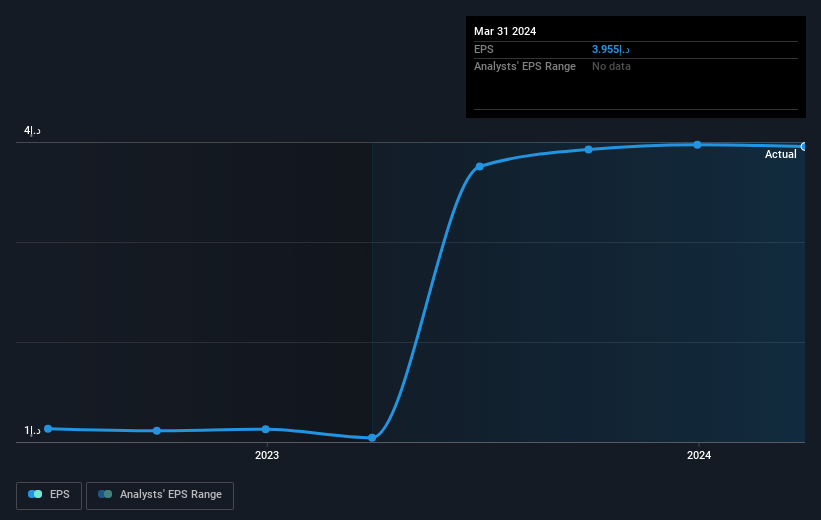Select the data point at 2023 axis mark
Image resolution: width=821 pixels, height=520 pixels.
pyautogui.click(x=265, y=429)
